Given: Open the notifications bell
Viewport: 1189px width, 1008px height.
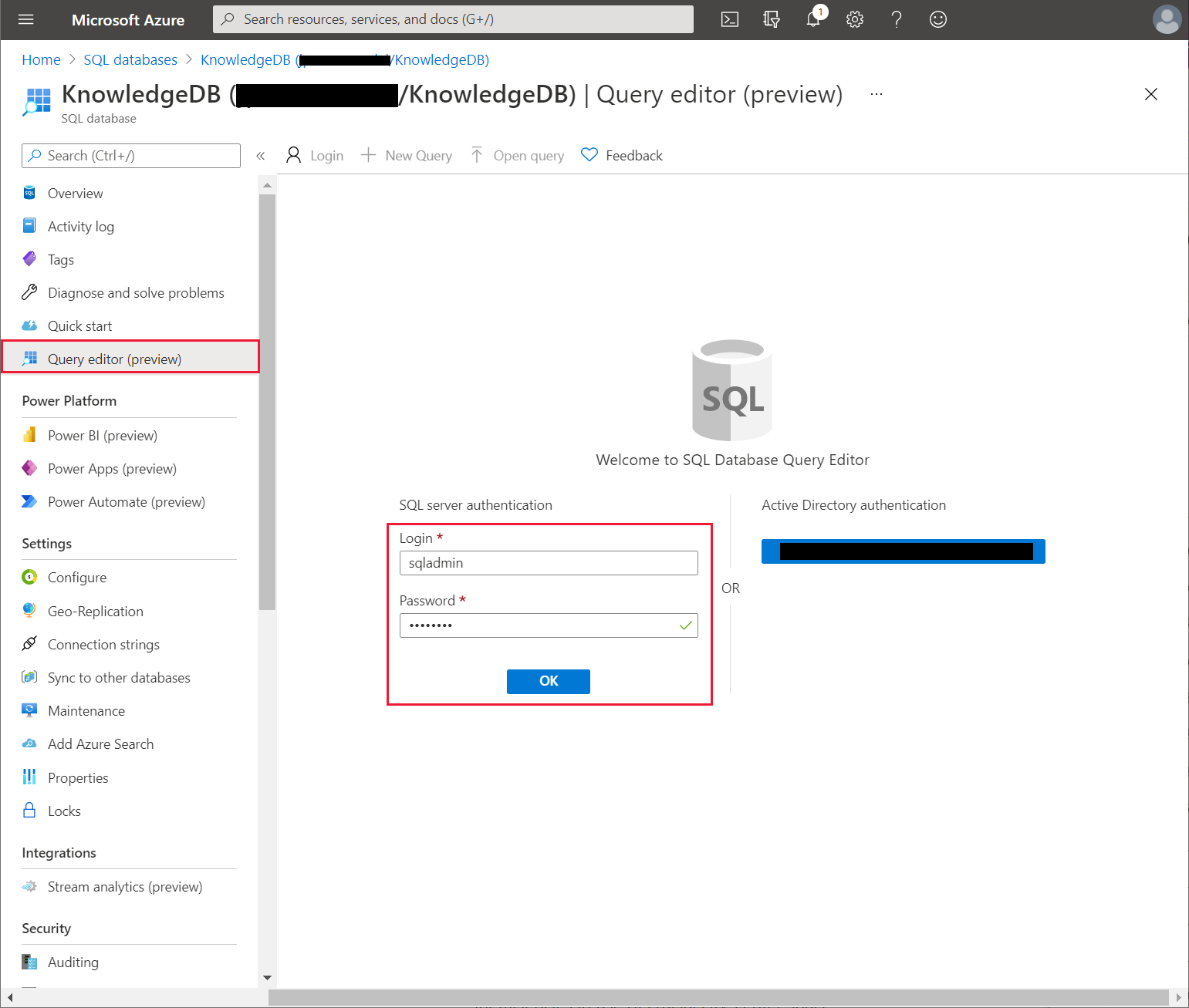Looking at the screenshot, I should [813, 19].
